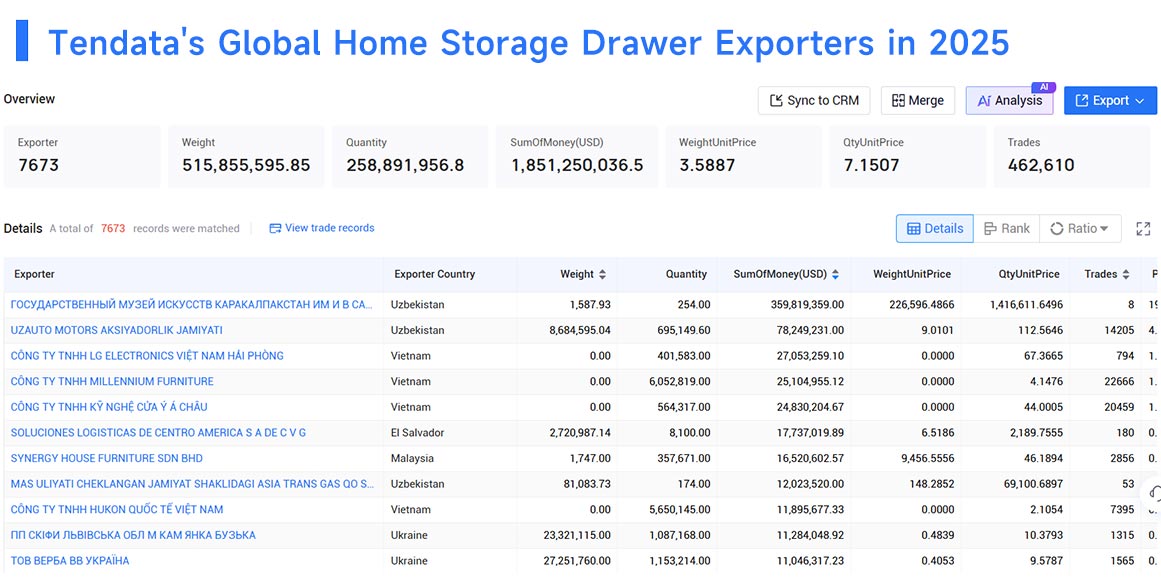Click the Quantity overview card 258,891,956.8
1161x582 pixels.
pos(410,156)
